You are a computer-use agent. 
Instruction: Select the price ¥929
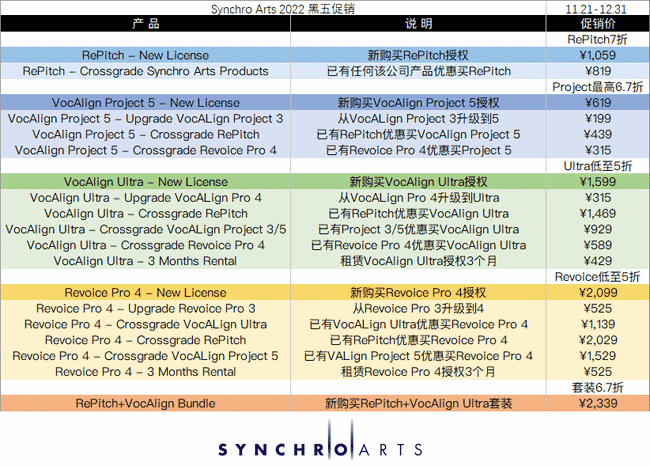pyautogui.click(x=598, y=229)
